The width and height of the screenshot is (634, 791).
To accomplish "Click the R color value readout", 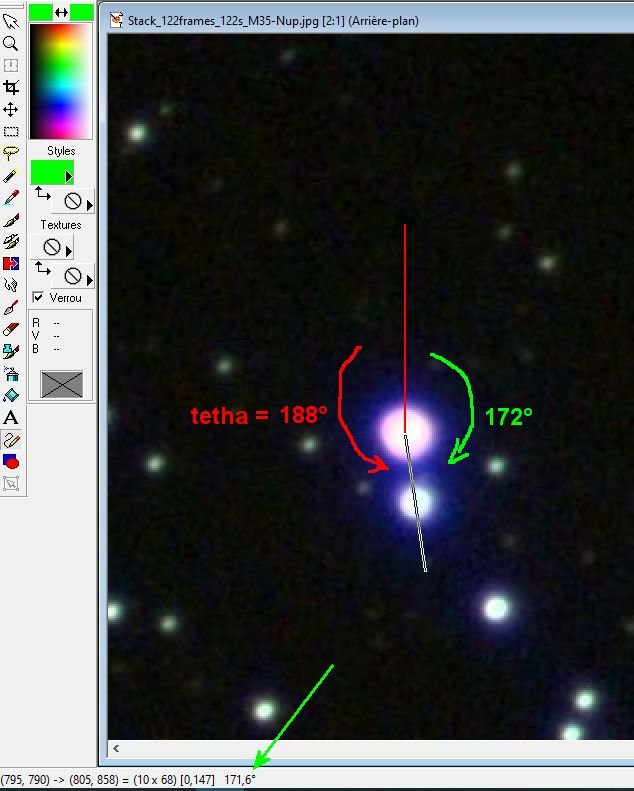I will pyautogui.click(x=46, y=322).
